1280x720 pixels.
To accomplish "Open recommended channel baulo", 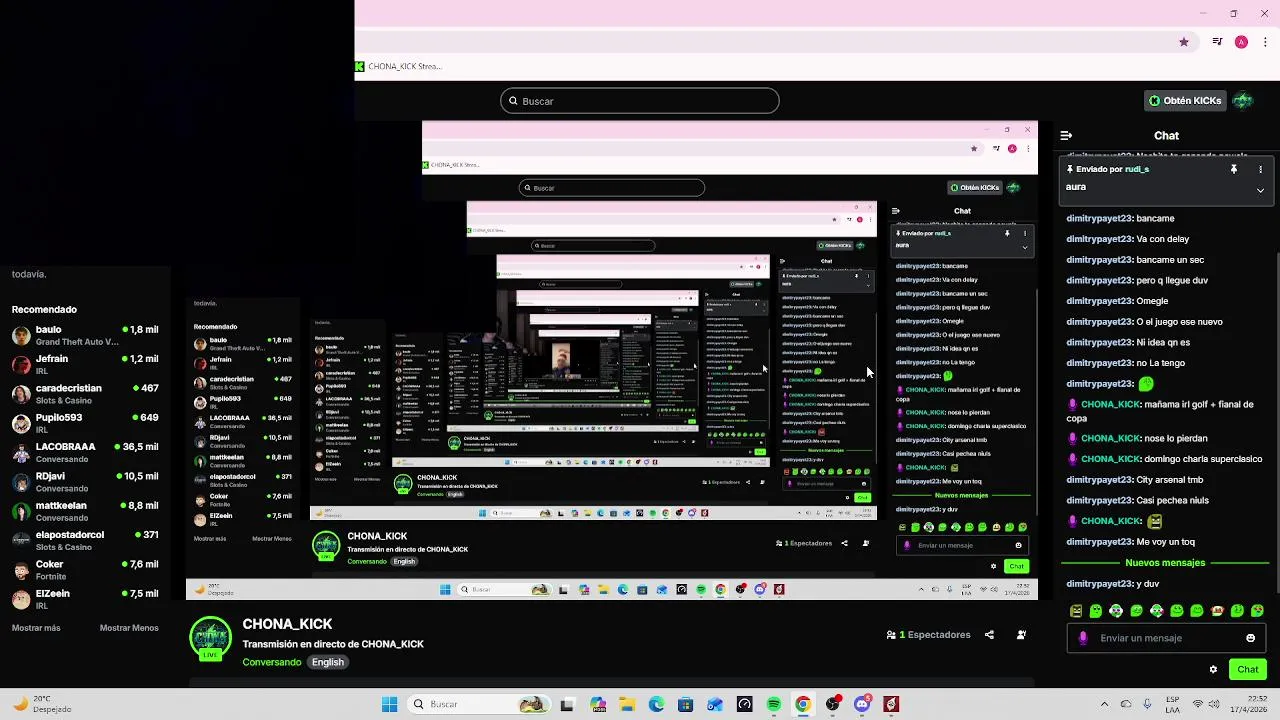I will tap(85, 335).
